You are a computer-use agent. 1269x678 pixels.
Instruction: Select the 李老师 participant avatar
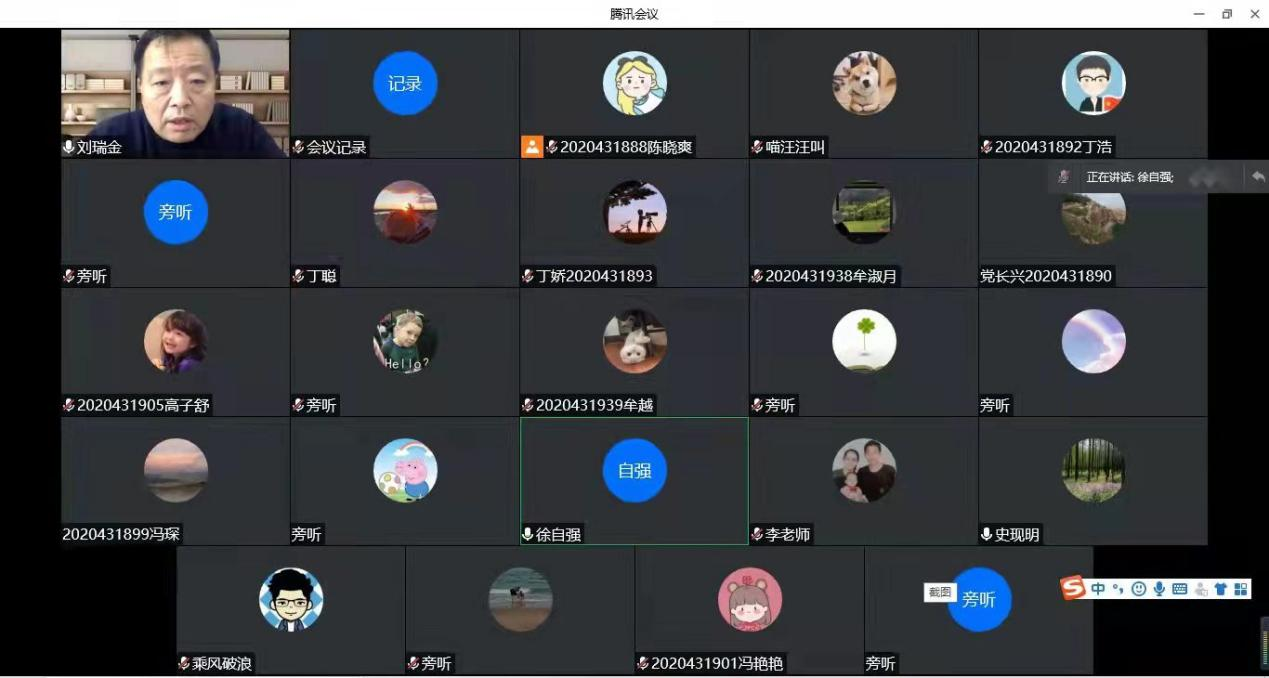(864, 470)
